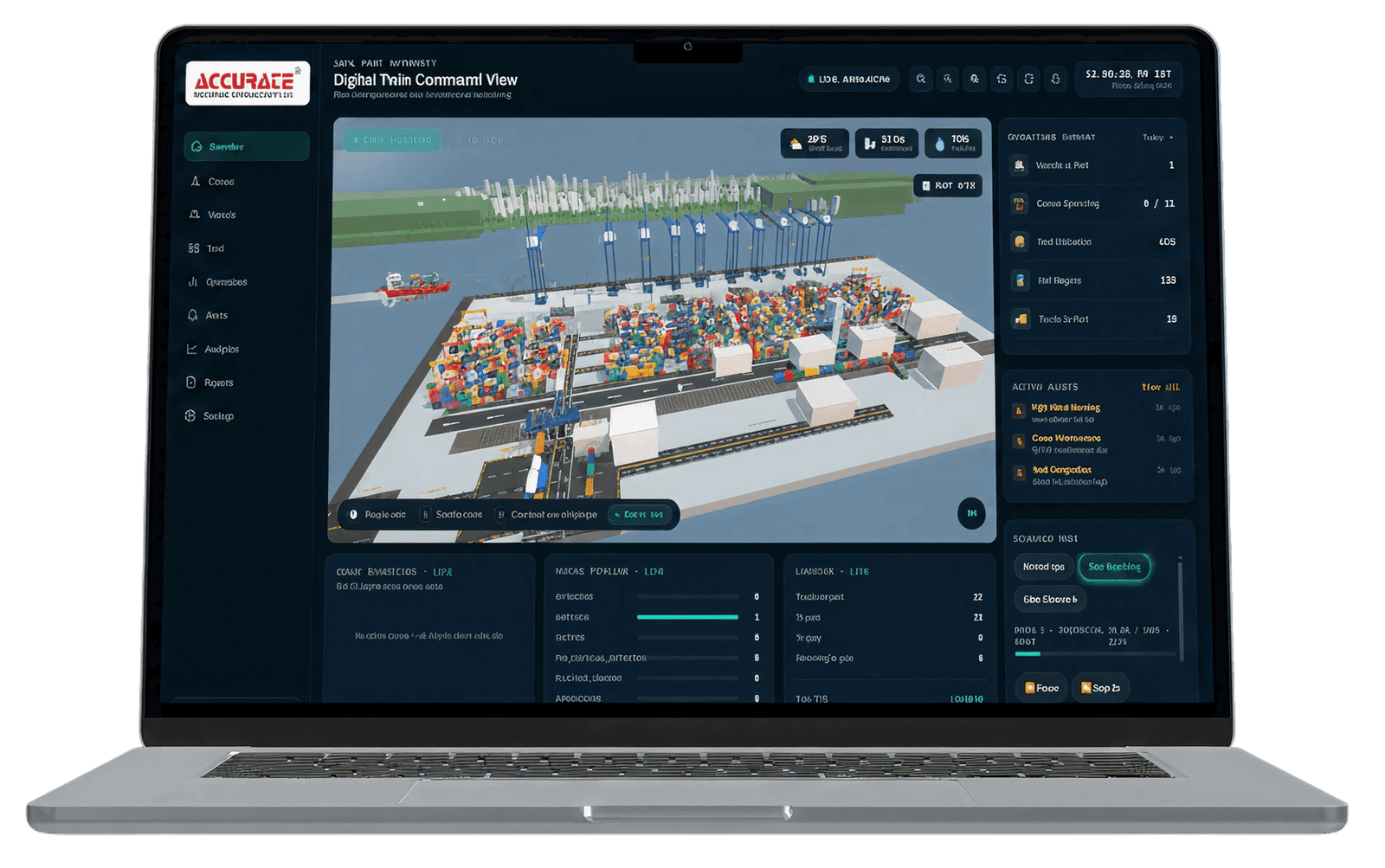
Task: Open the Cores sidebar item
Action: pos(221,182)
